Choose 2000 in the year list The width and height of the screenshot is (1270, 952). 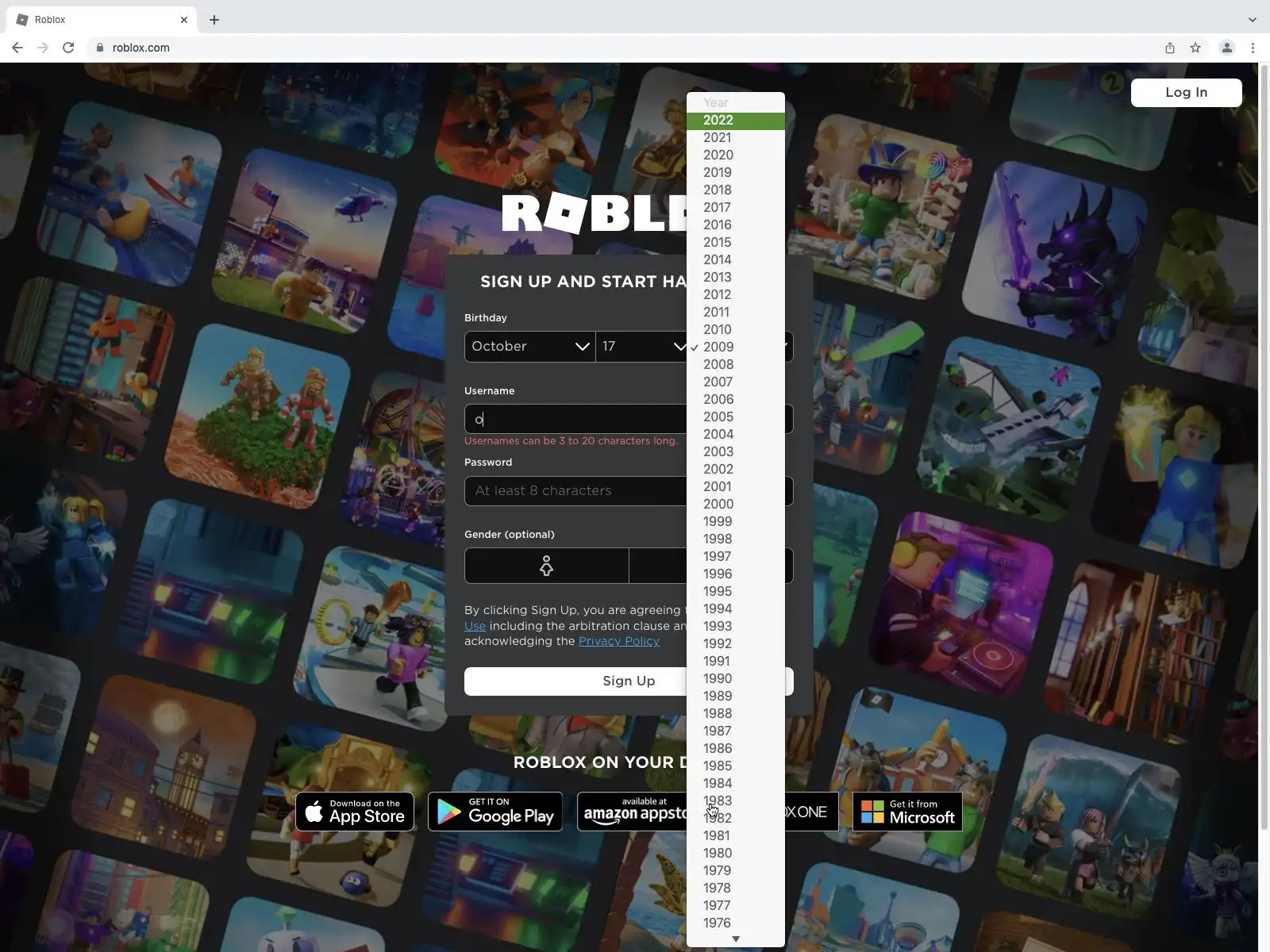click(736, 505)
